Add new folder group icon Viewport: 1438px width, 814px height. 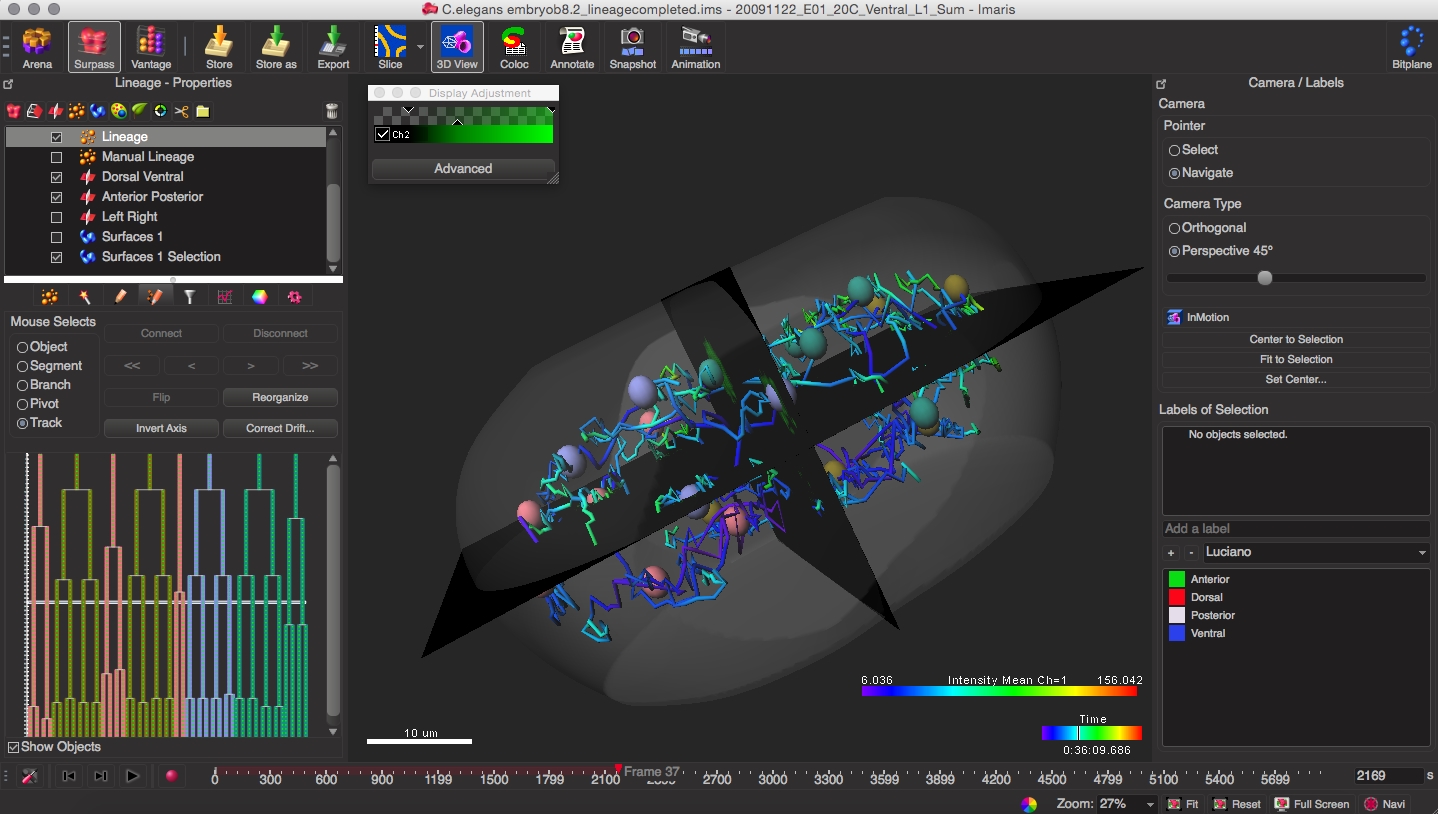tap(202, 111)
